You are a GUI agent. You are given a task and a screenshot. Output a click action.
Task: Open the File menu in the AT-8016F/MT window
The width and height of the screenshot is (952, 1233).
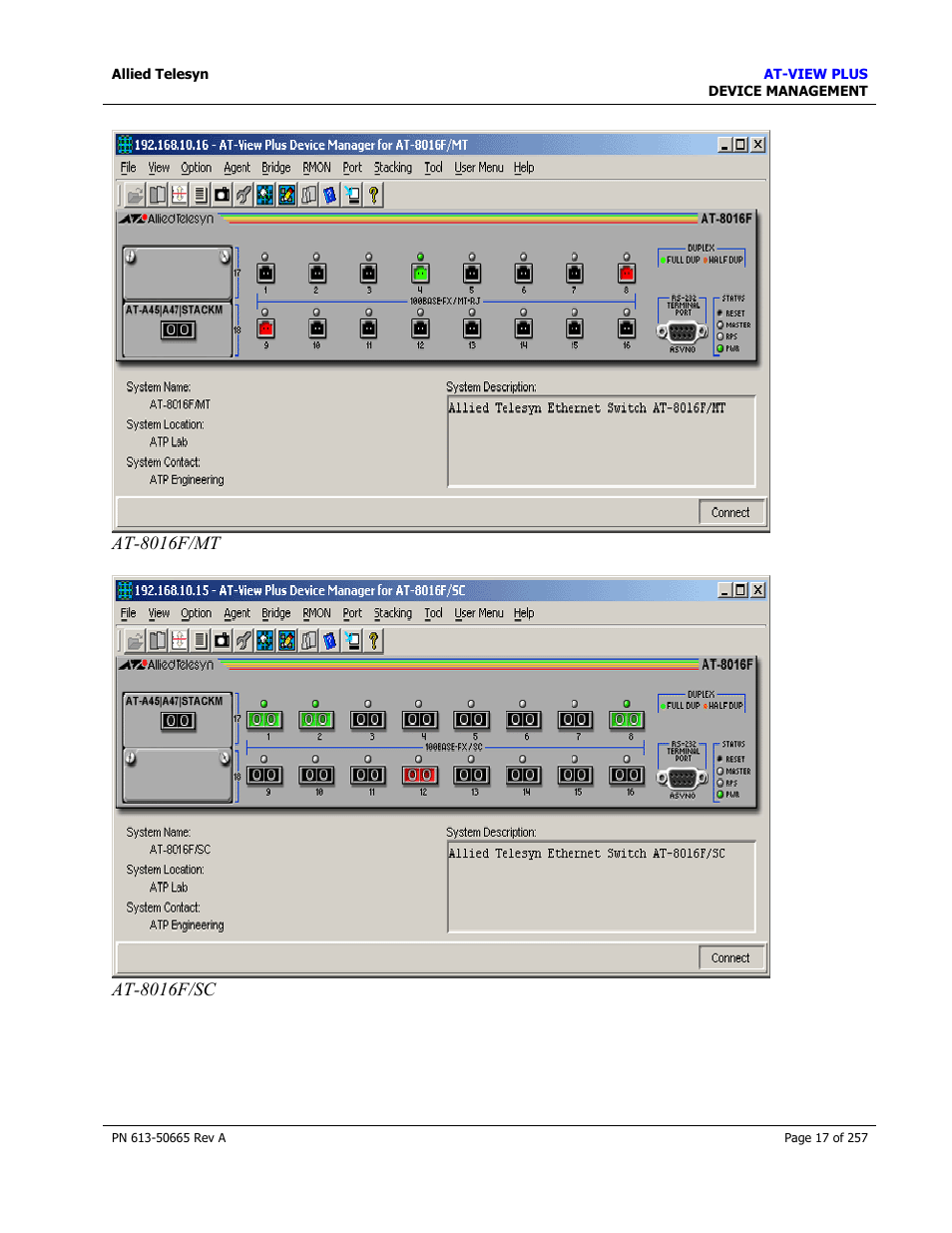129,168
